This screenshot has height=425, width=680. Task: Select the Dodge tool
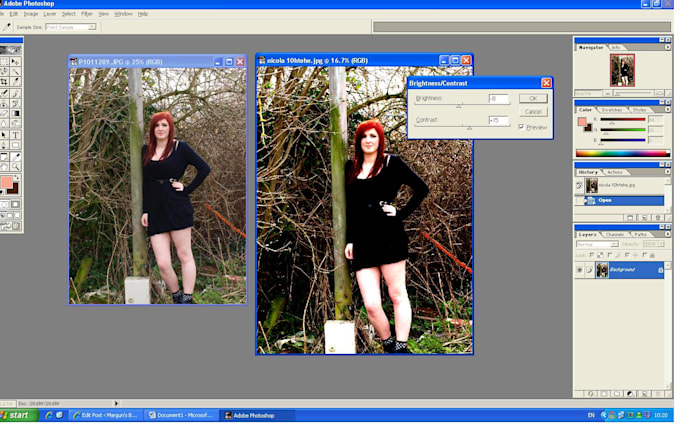click(x=15, y=124)
